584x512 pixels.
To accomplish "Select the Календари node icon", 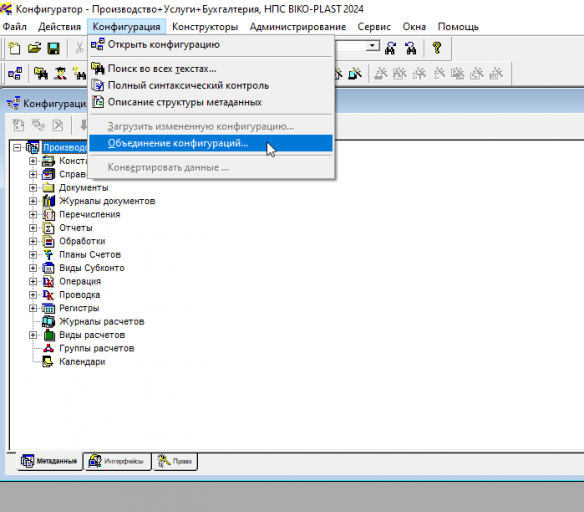I will tap(48, 362).
